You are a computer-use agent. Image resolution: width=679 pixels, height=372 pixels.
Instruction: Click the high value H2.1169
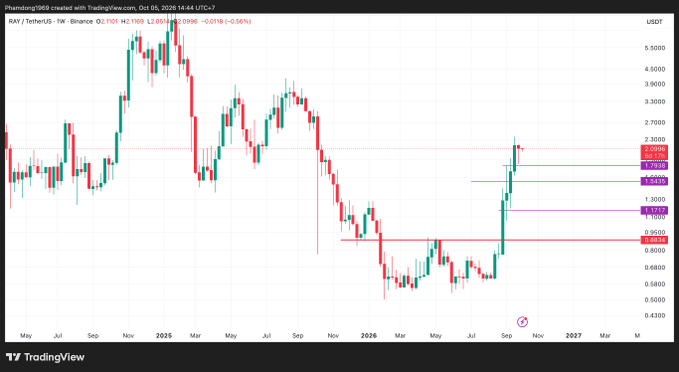pos(132,21)
